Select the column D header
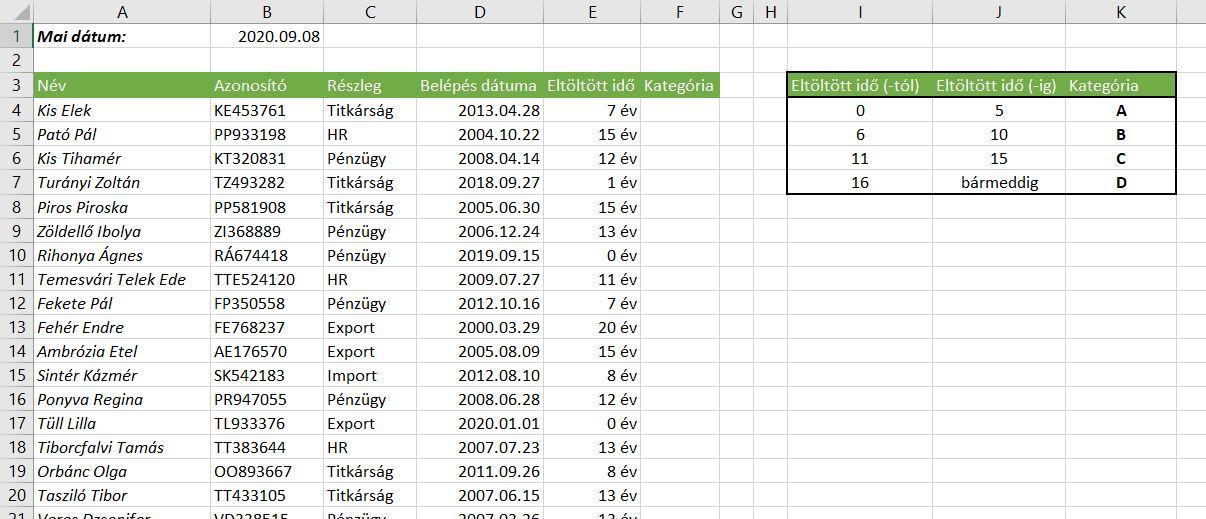The height and width of the screenshot is (519, 1206). point(480,12)
